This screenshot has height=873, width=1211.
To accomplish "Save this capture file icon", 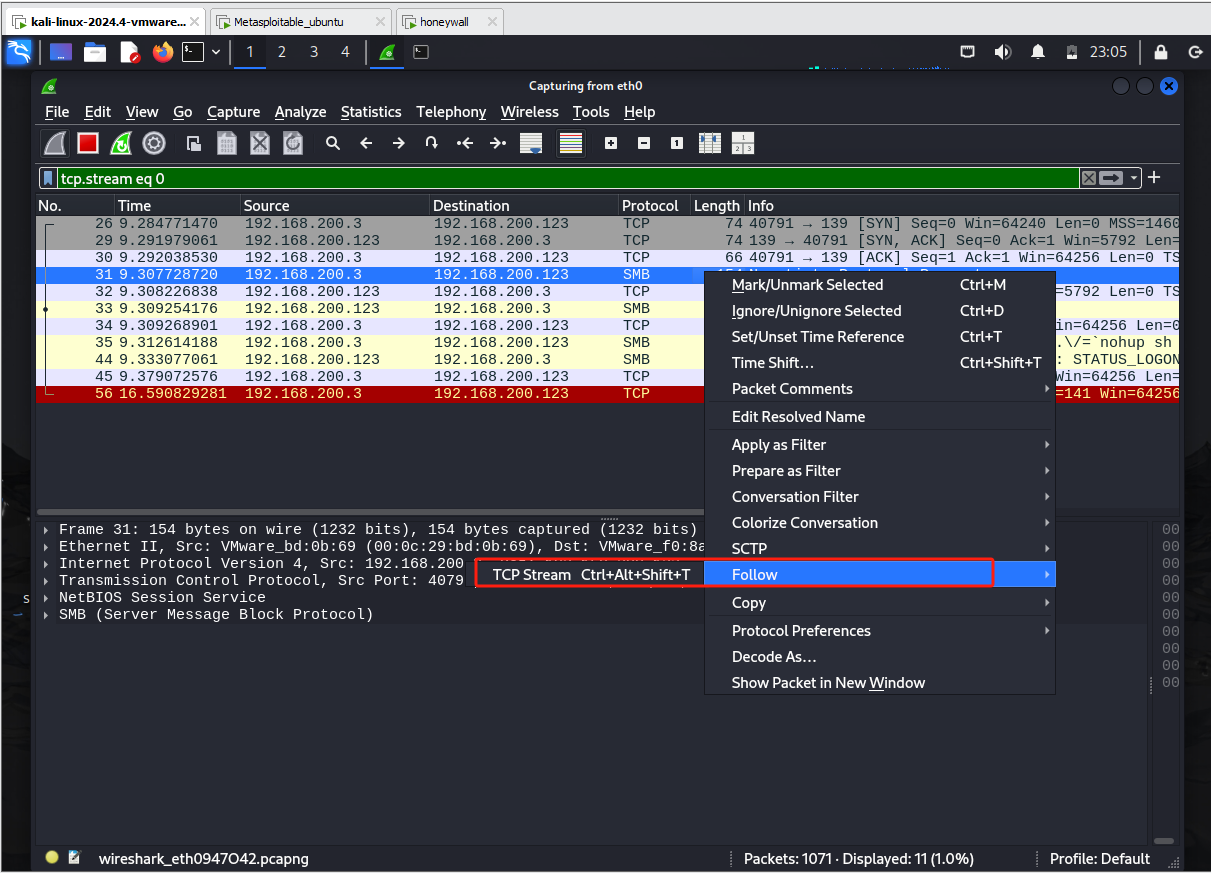I will 227,143.
